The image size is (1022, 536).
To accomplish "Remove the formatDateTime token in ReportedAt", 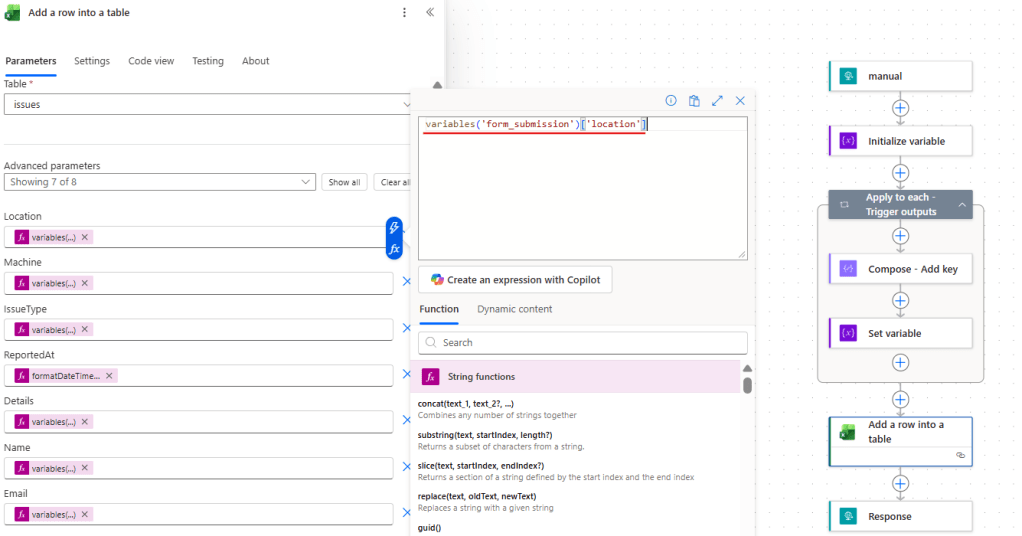I will [109, 376].
